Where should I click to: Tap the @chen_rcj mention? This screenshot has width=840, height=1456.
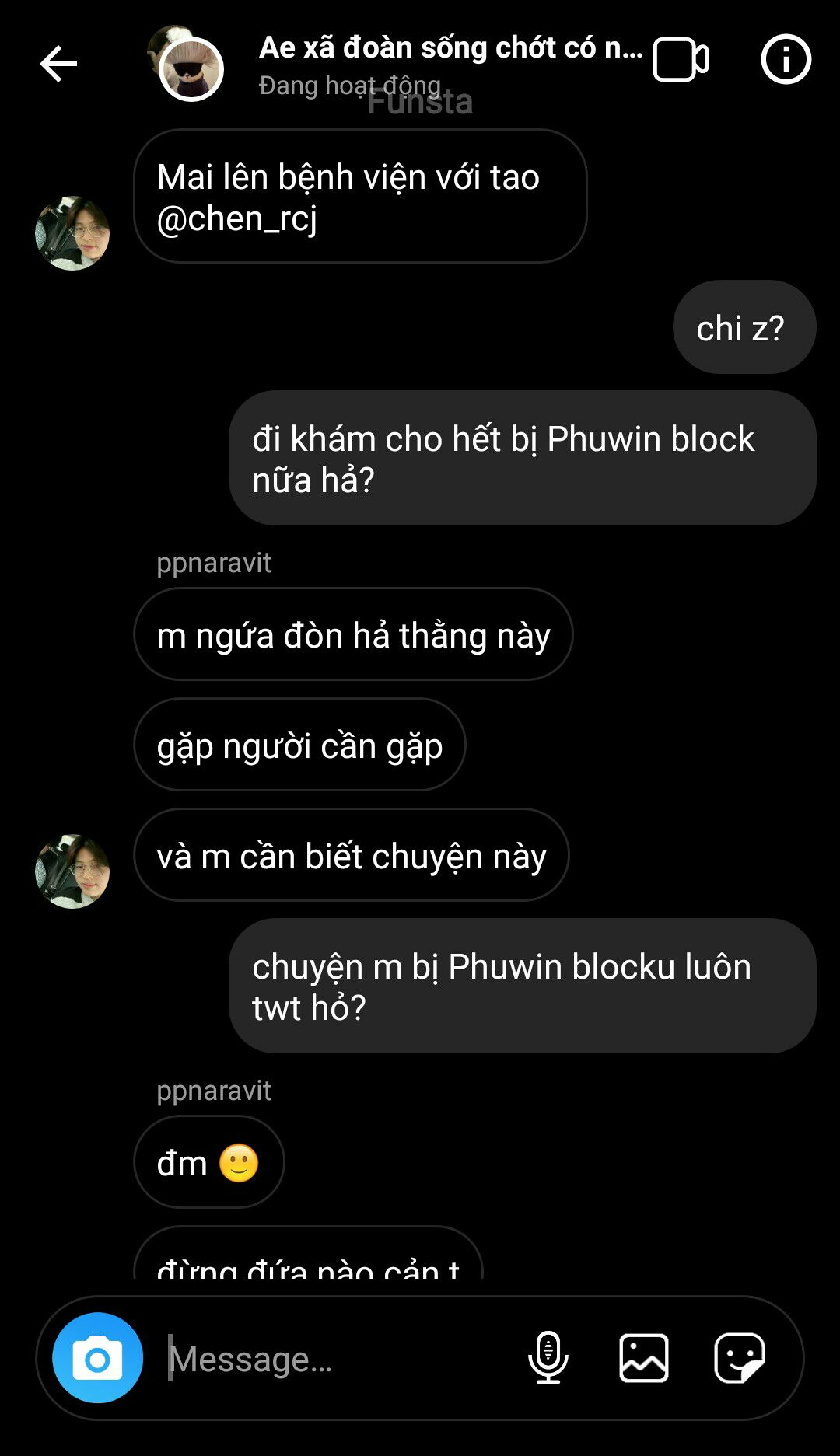(237, 218)
